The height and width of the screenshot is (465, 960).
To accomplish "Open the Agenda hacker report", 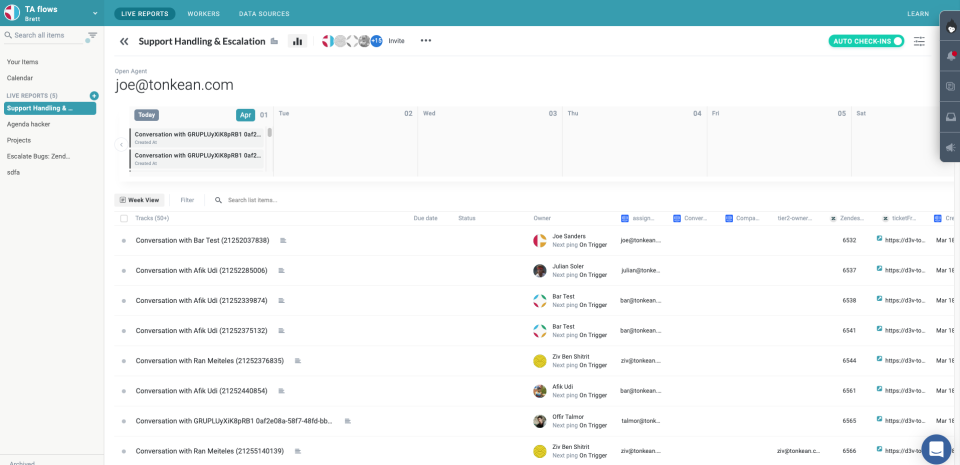I will [29, 124].
